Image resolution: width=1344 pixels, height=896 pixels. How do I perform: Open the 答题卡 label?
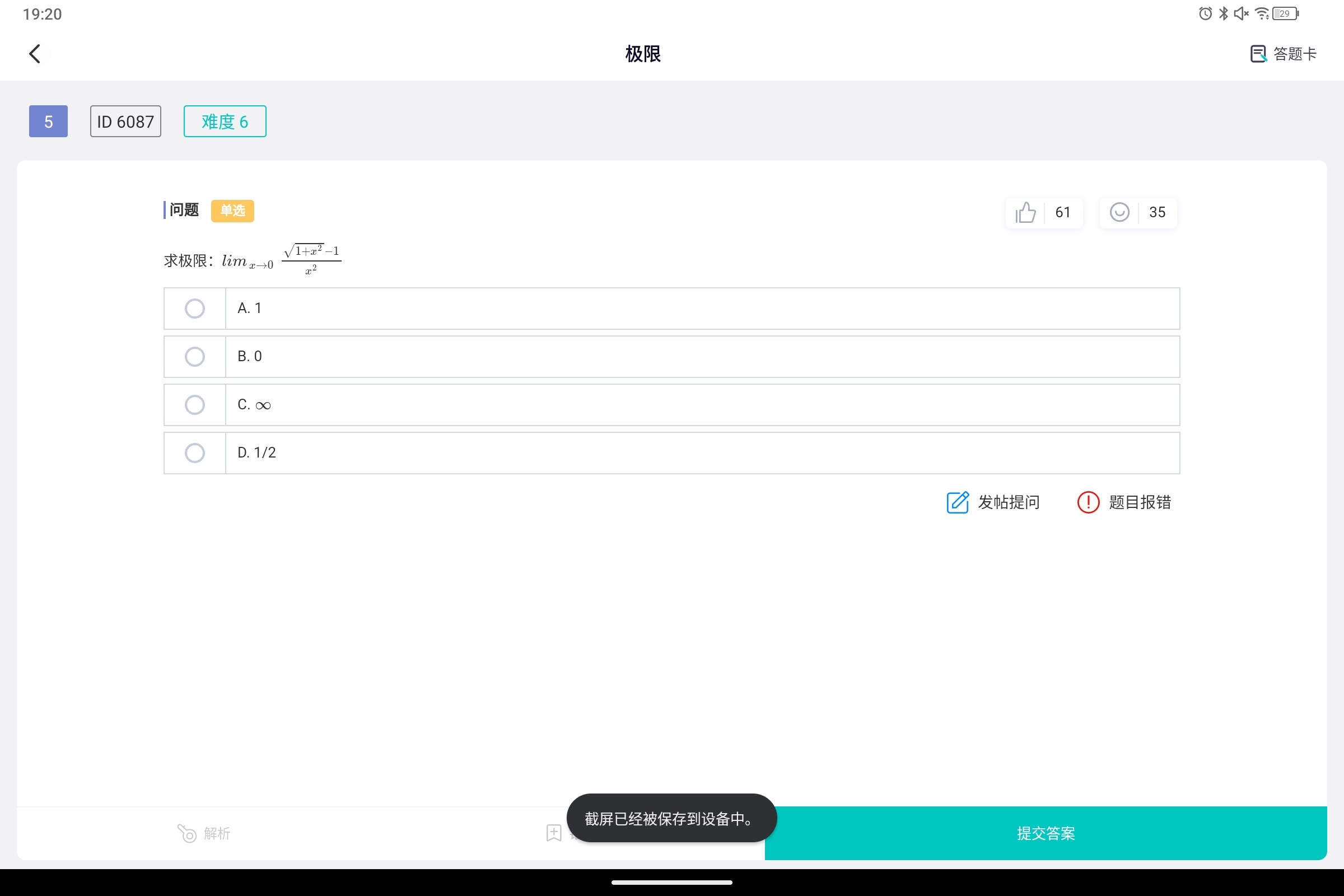[x=1294, y=54]
